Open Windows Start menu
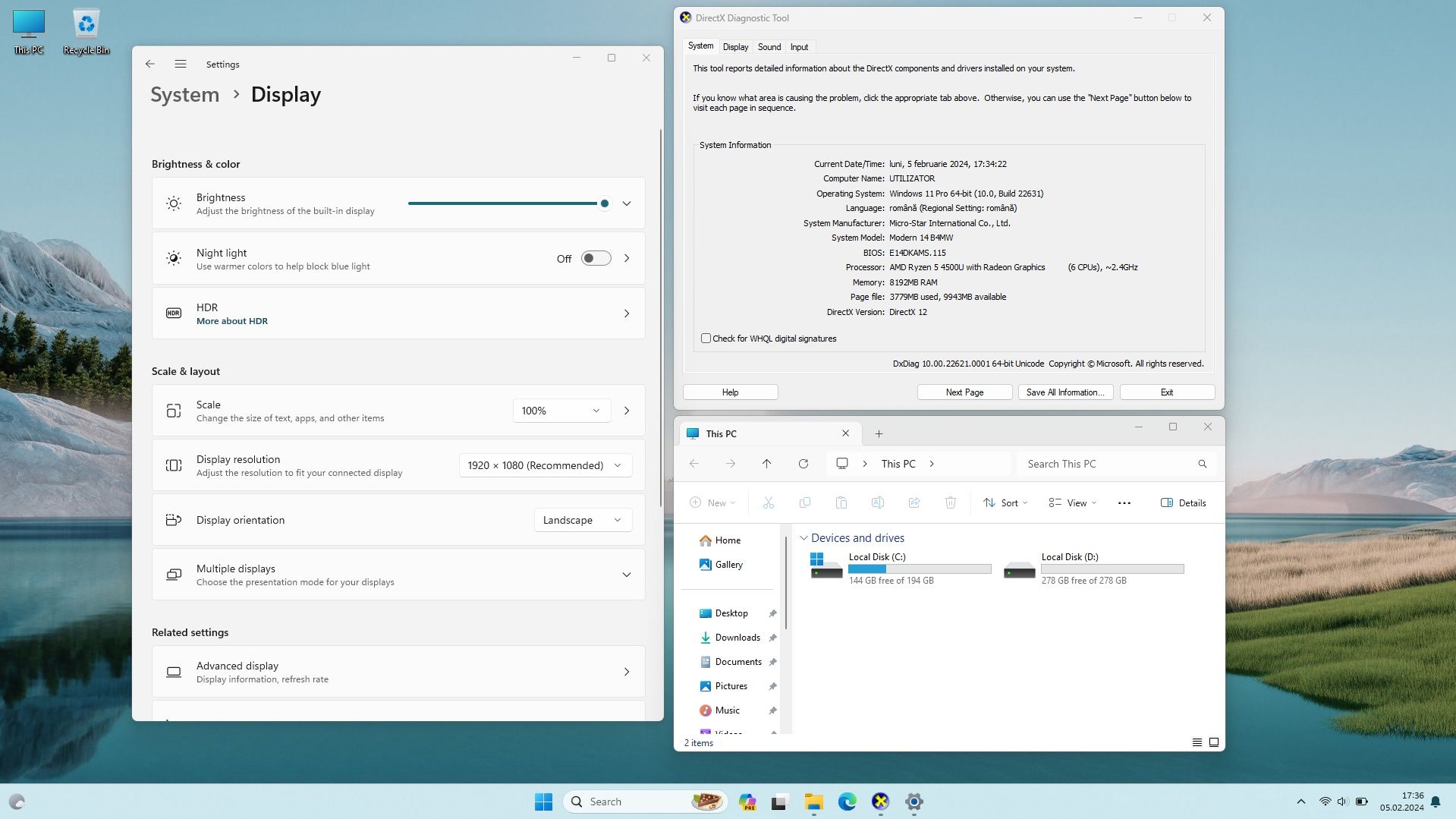Image resolution: width=1456 pixels, height=819 pixels. coord(543,802)
